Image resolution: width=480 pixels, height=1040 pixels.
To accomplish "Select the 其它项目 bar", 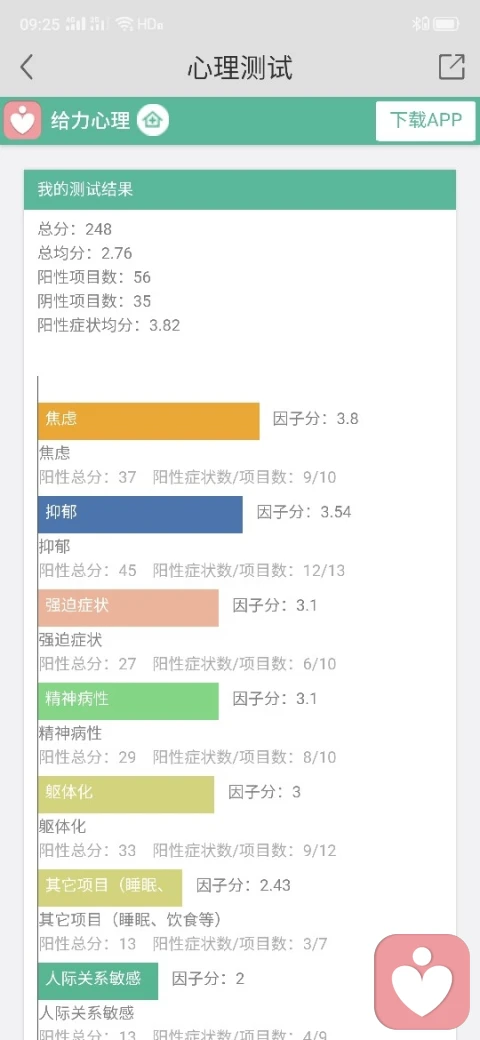I will click(x=110, y=888).
